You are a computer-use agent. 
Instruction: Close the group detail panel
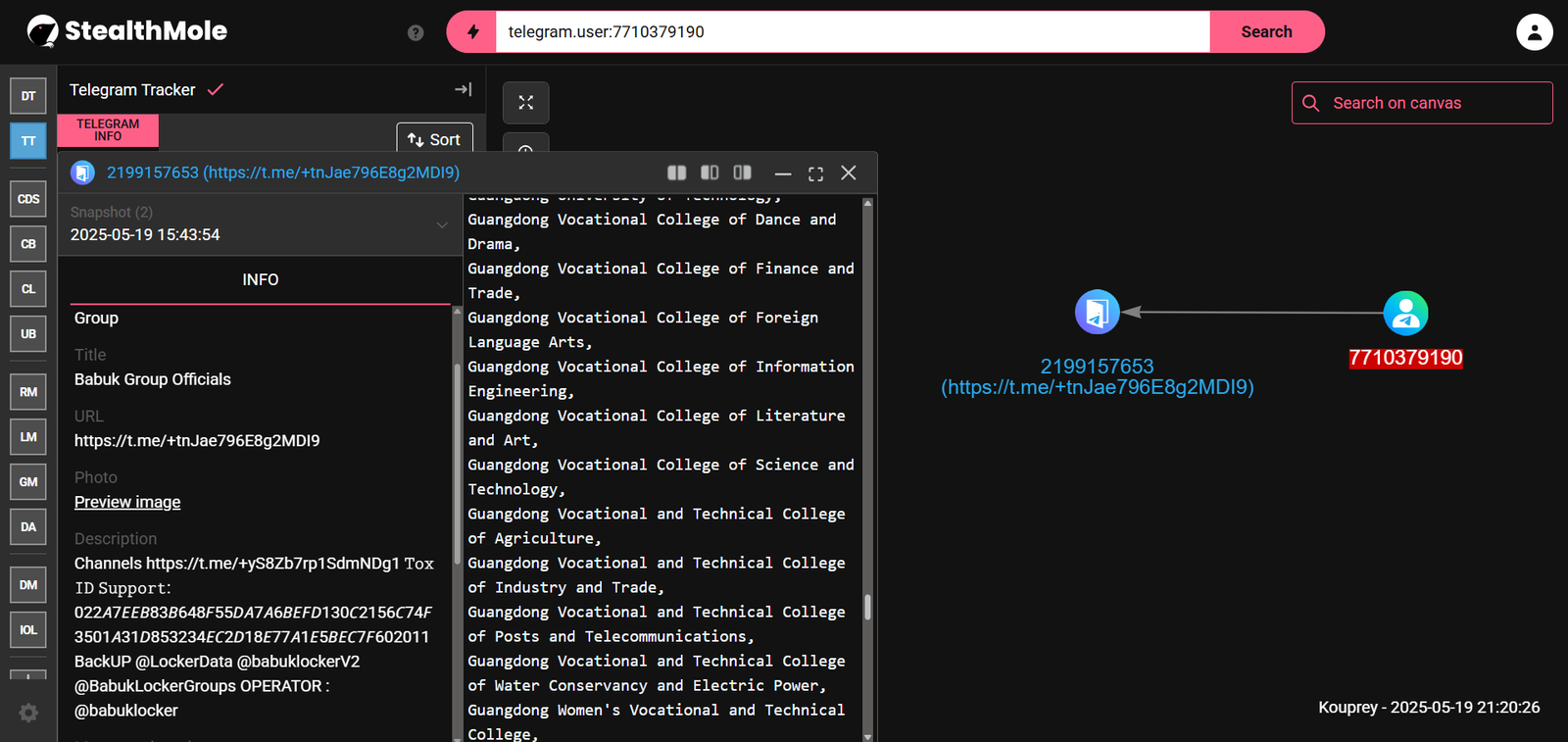point(849,173)
